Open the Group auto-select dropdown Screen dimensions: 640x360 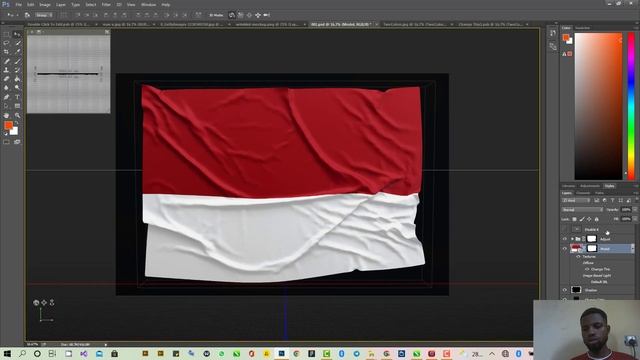click(44, 15)
